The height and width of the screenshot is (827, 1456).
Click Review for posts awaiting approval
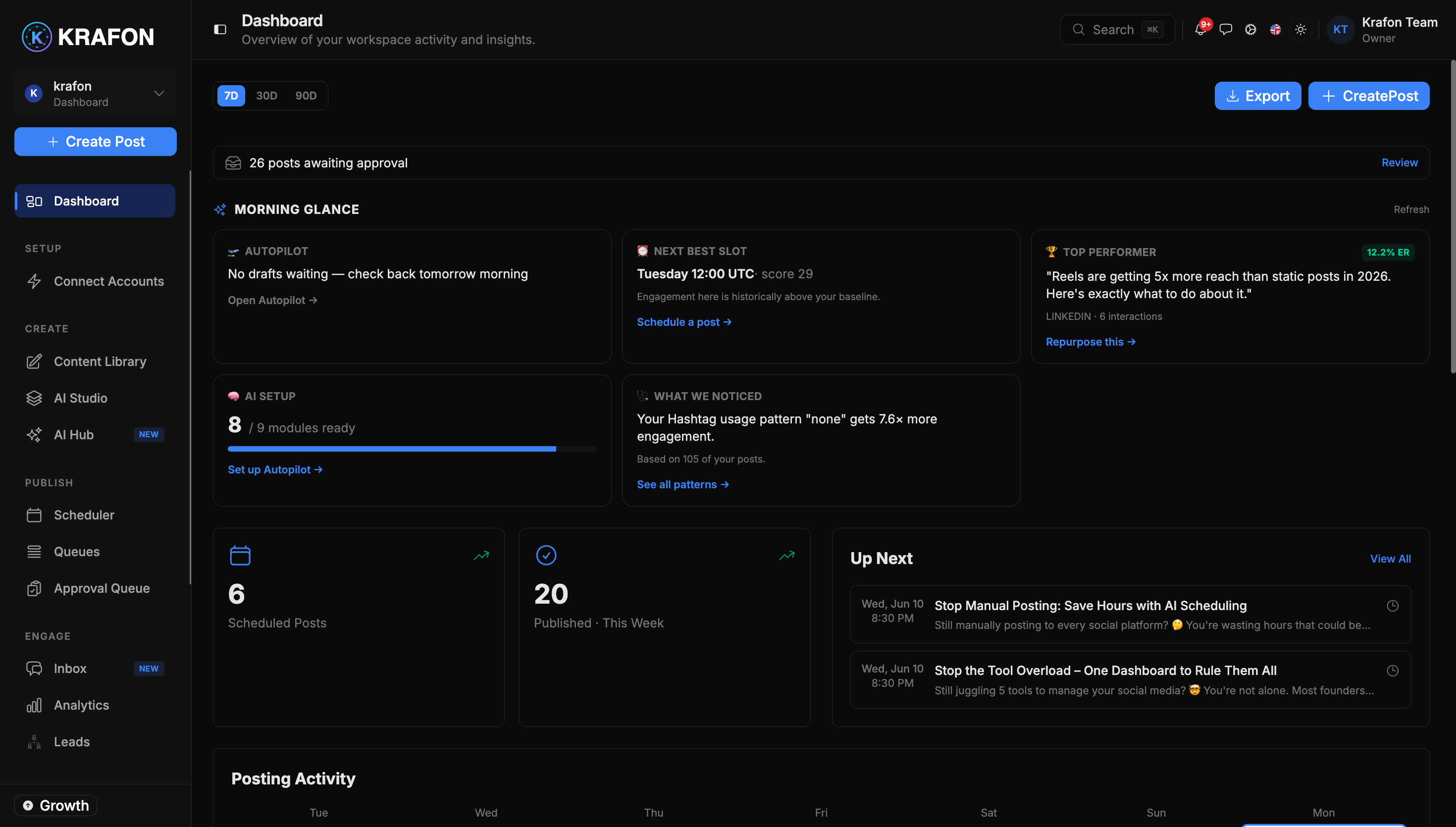tap(1399, 162)
